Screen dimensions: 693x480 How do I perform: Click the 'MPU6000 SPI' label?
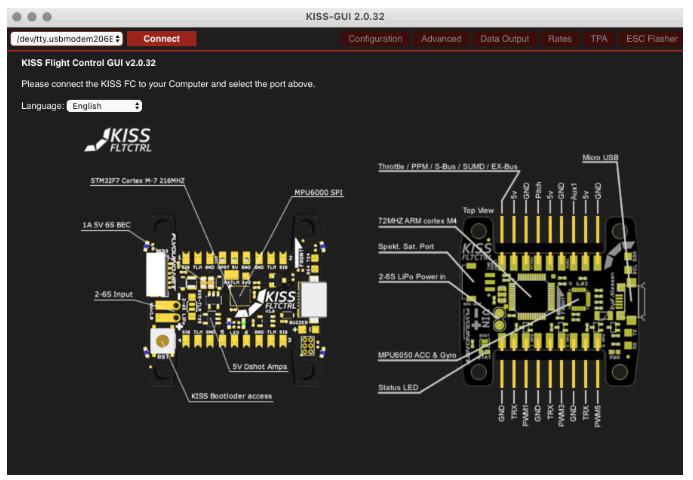coord(318,192)
